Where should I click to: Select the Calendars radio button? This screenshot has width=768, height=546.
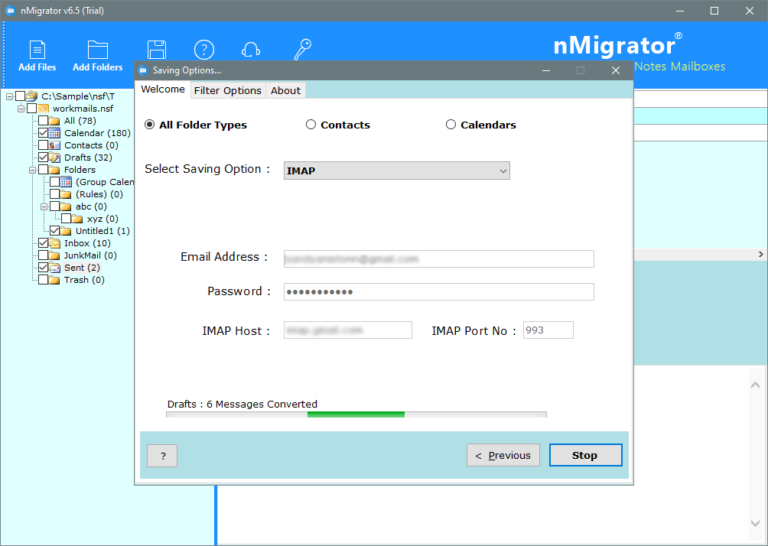coord(451,124)
